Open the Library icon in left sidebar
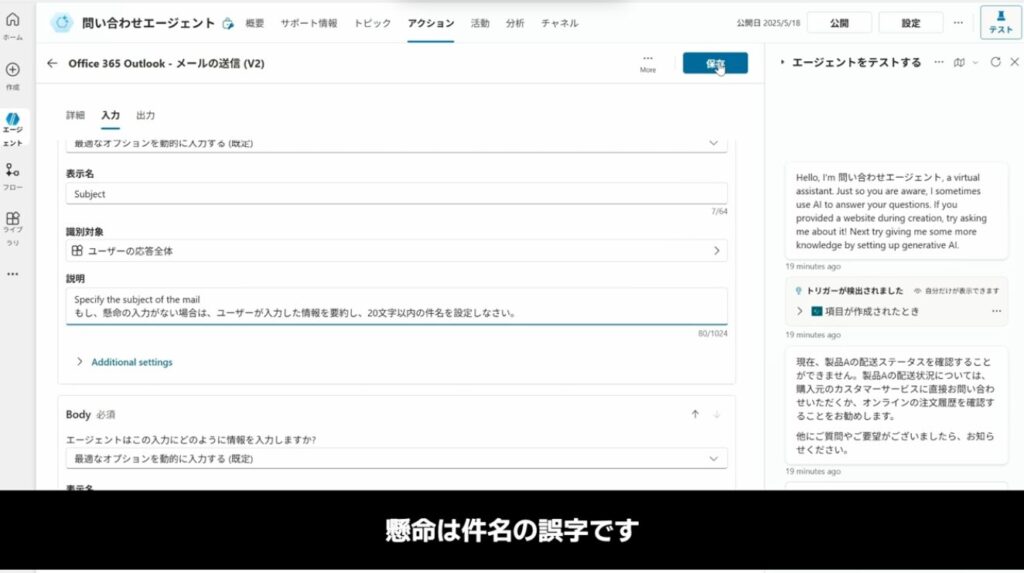The image size is (1024, 573). (x=12, y=219)
